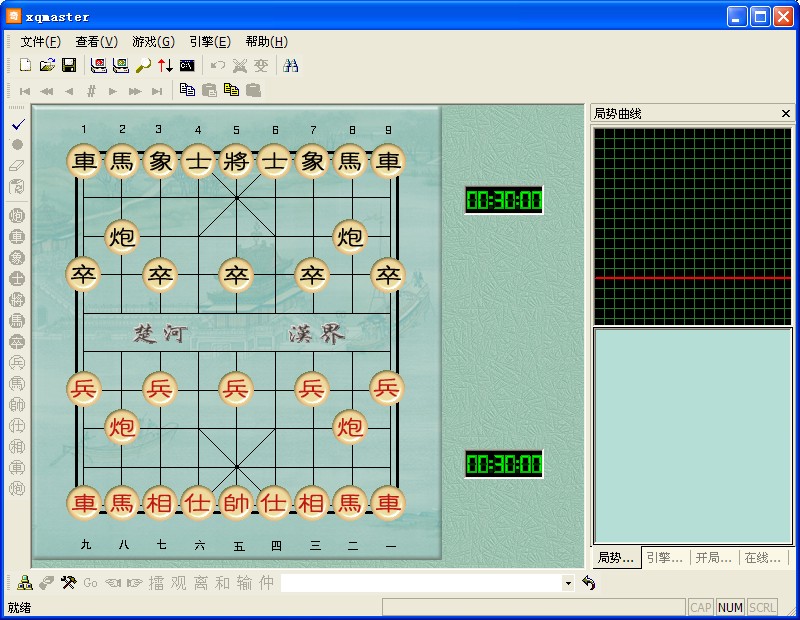
Task: Pick the outlined 相 piece in the sidebar palette
Action: coord(17,446)
